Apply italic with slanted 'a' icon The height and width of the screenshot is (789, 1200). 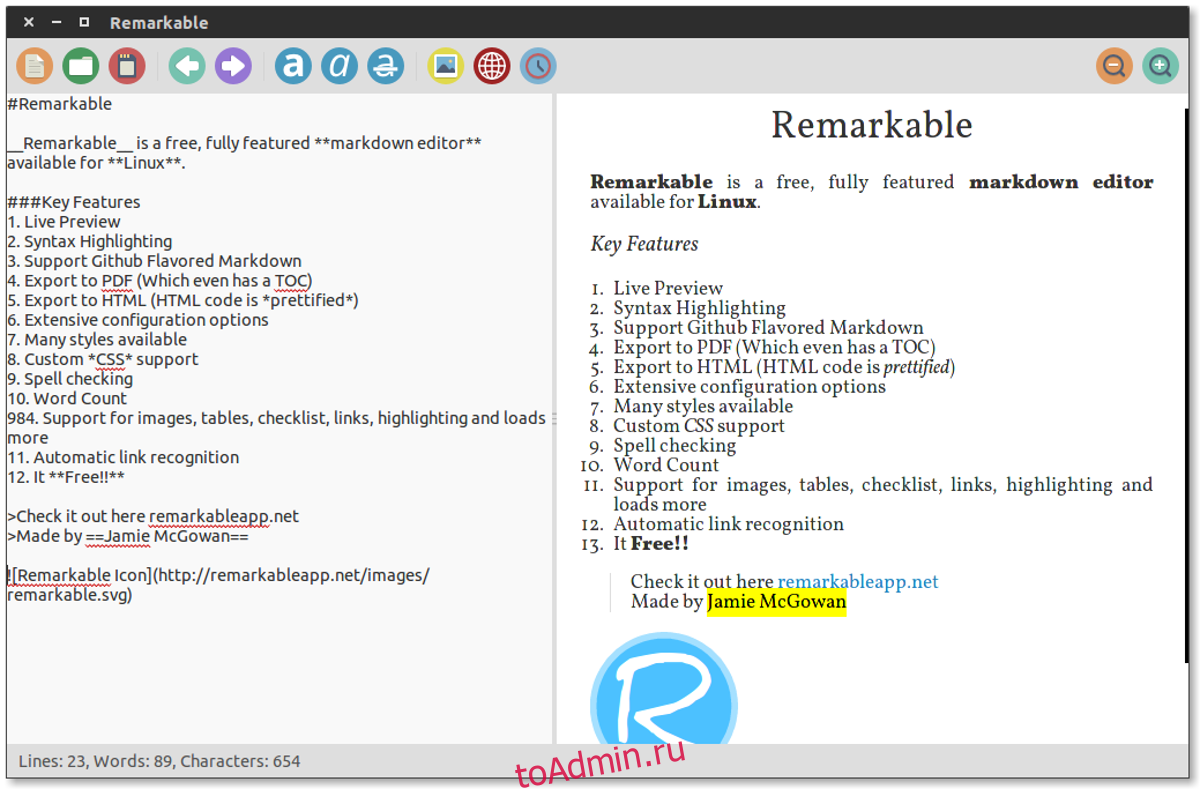[x=339, y=67]
